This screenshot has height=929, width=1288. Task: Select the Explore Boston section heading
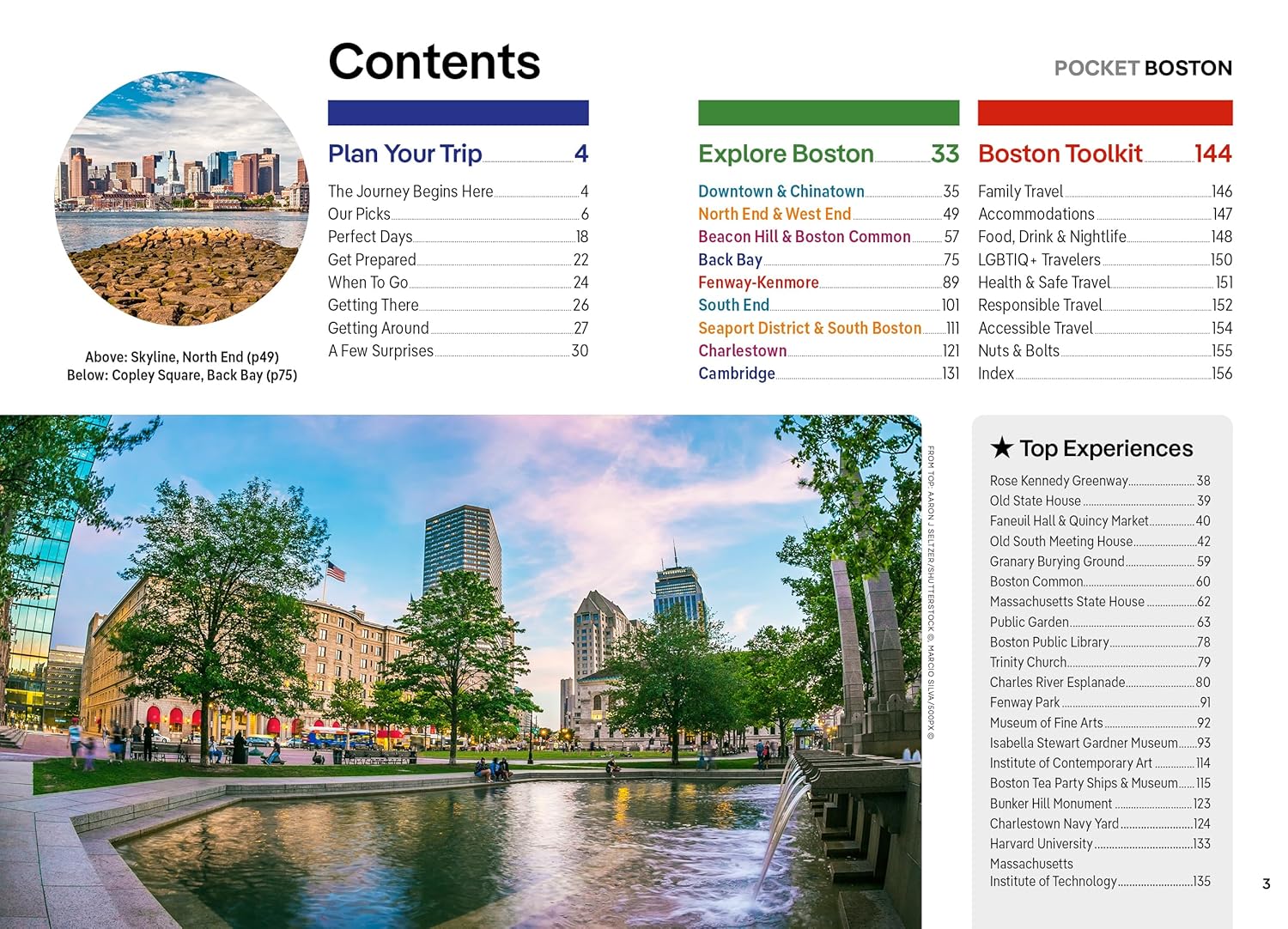(x=786, y=154)
